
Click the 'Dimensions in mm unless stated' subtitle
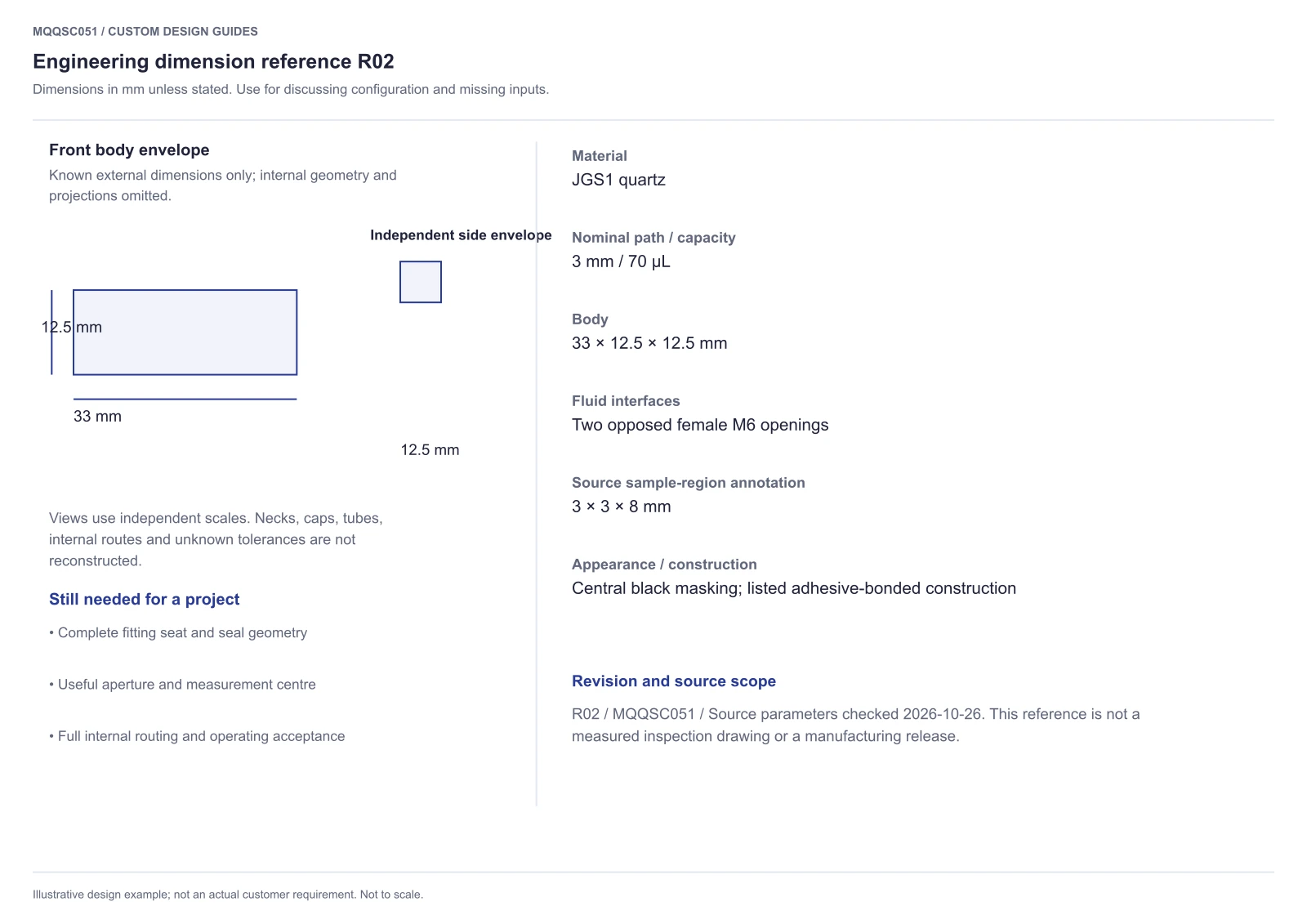(291, 89)
